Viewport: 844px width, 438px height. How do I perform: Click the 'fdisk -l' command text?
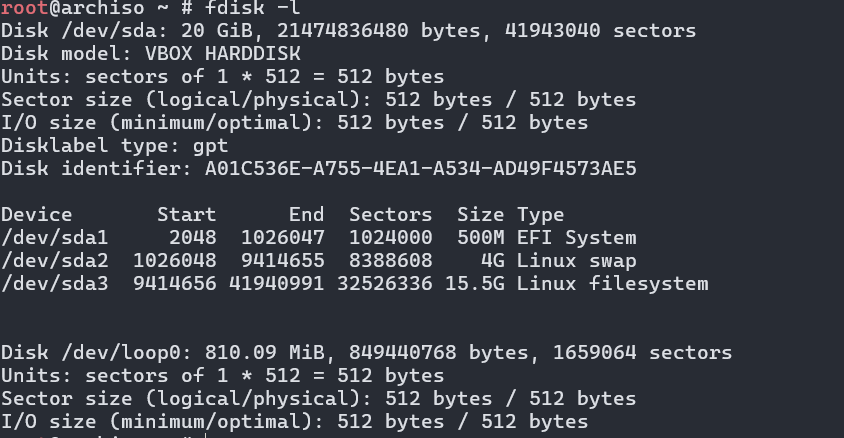252,8
